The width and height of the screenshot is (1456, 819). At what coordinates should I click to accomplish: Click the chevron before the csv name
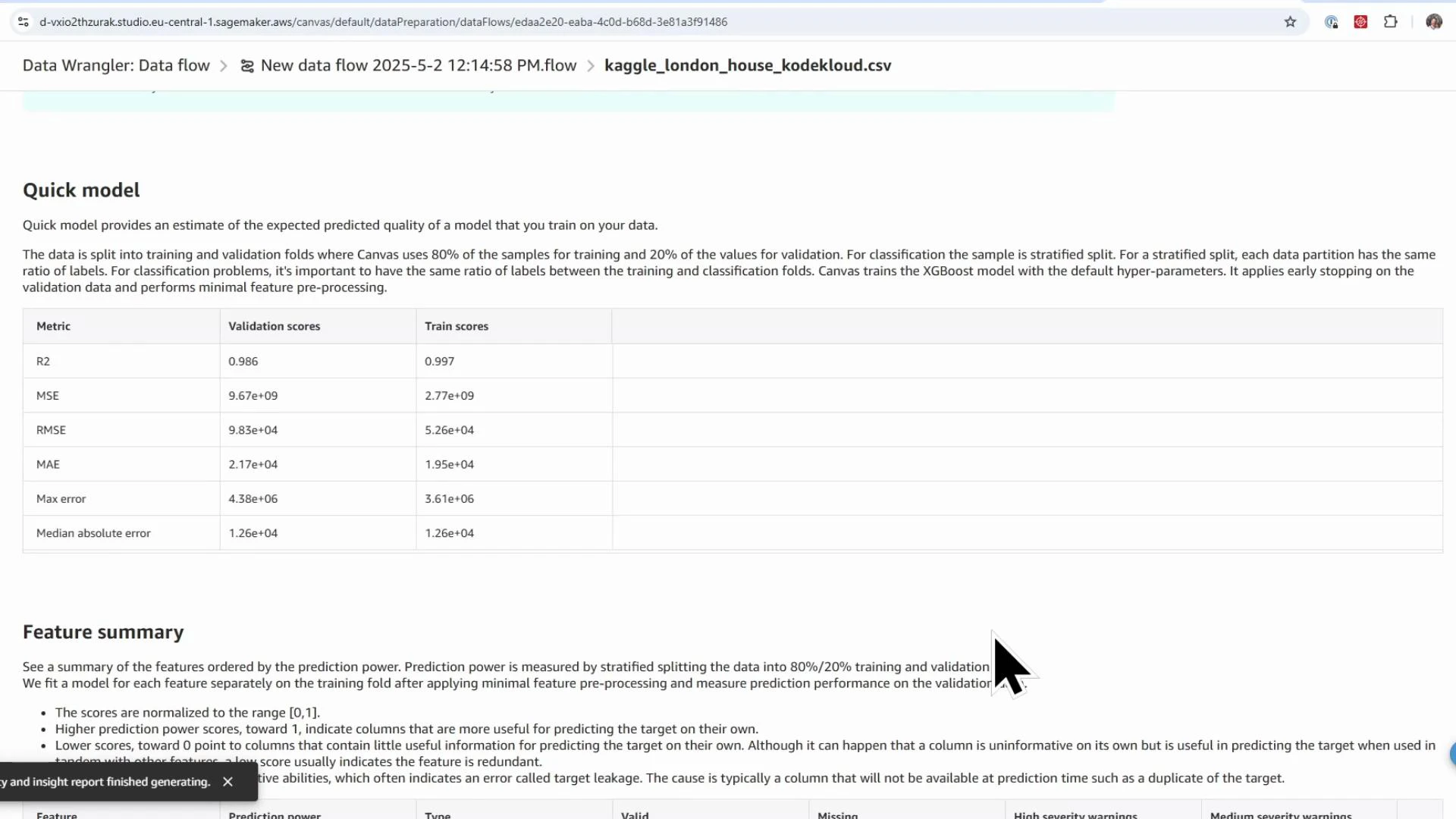point(590,66)
